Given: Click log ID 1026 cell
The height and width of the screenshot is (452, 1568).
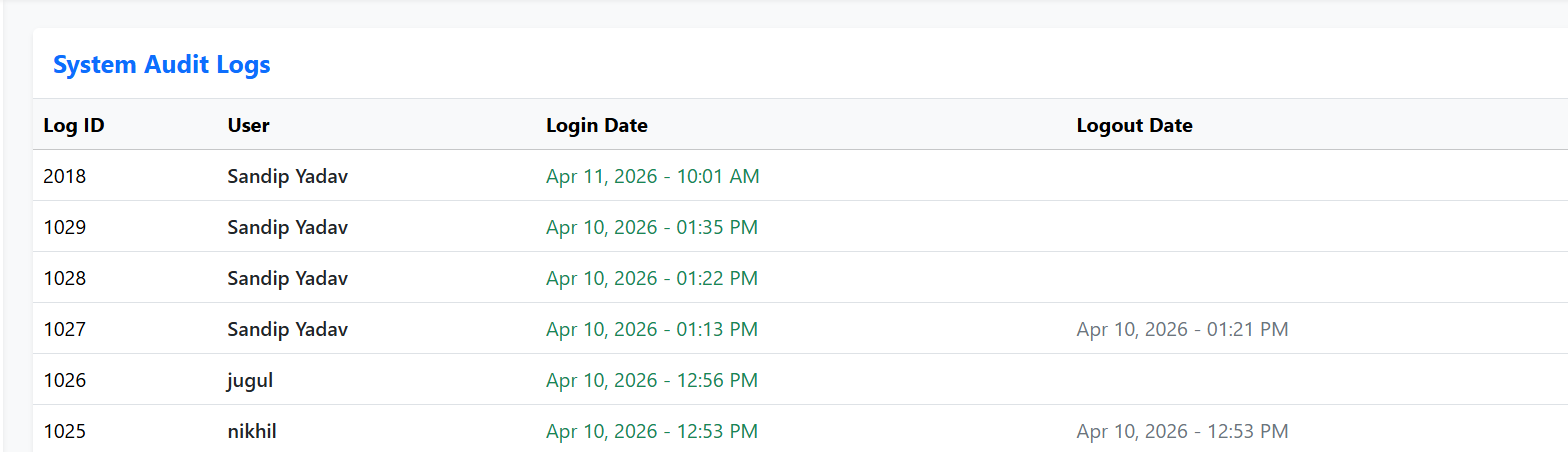Looking at the screenshot, I should (x=65, y=381).
